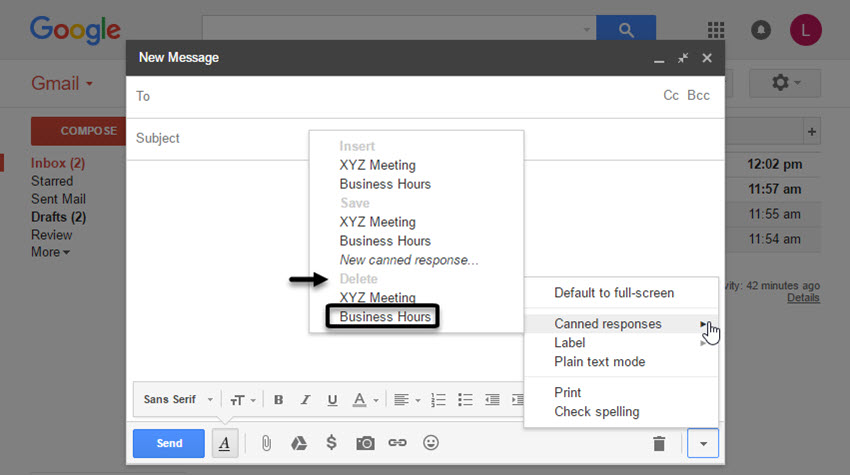Delete XYZ Meeting canned response

[377, 298]
